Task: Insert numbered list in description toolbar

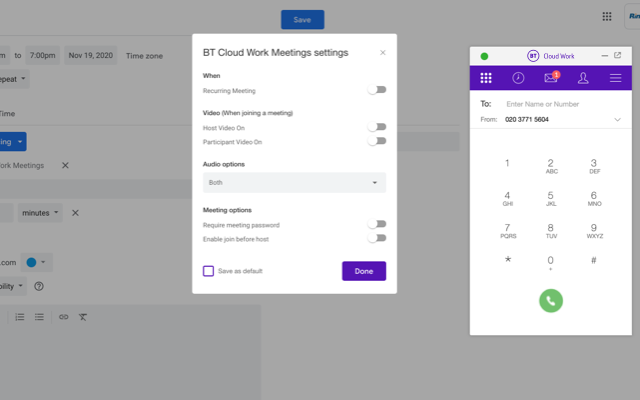Action: [x=20, y=317]
